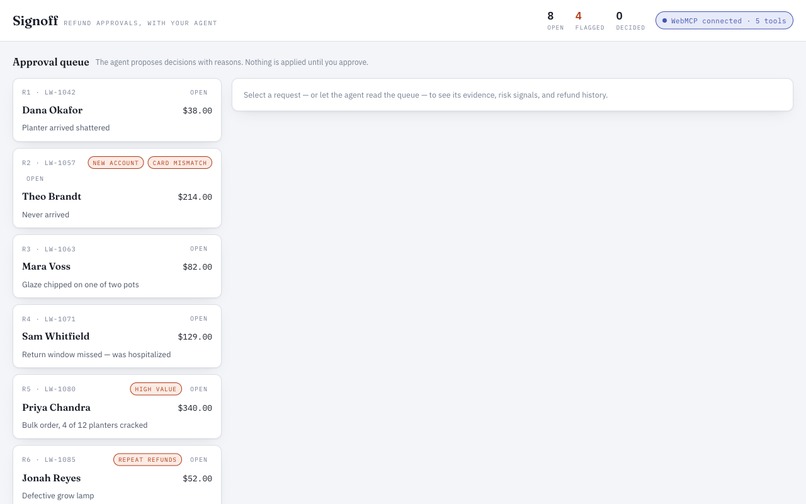Click 'Never arrived' reason text
This screenshot has height=504, width=806.
(x=46, y=214)
